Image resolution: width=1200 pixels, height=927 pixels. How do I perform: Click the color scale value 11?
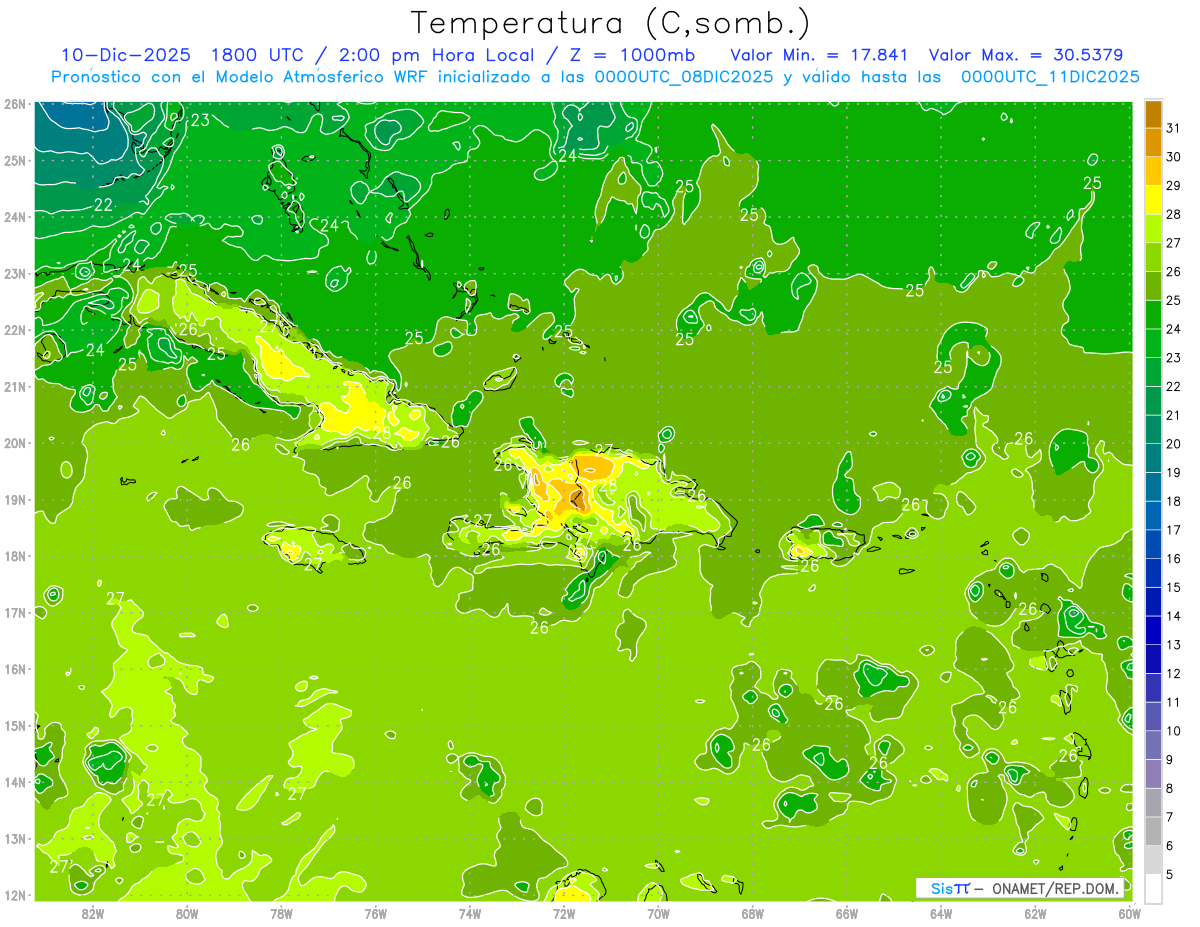click(1174, 702)
